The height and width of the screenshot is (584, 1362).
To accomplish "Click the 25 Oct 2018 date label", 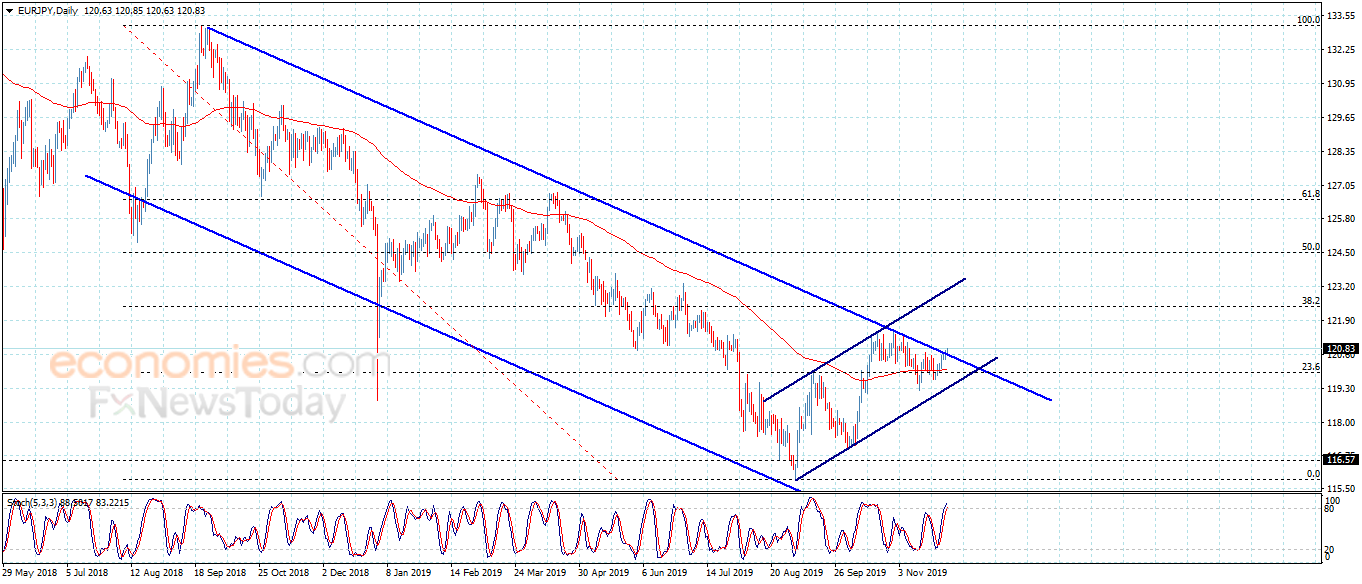I will [286, 574].
